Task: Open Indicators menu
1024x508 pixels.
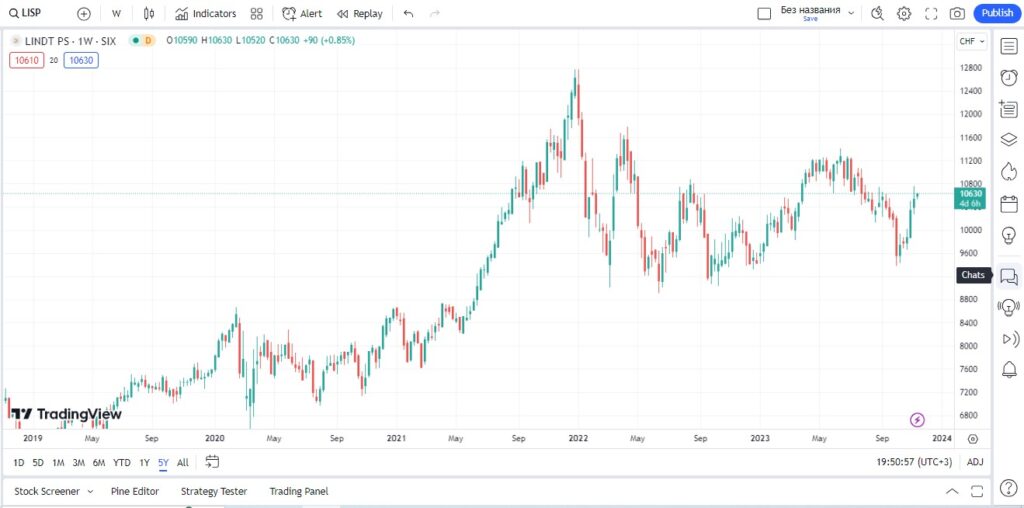Action: pos(206,14)
